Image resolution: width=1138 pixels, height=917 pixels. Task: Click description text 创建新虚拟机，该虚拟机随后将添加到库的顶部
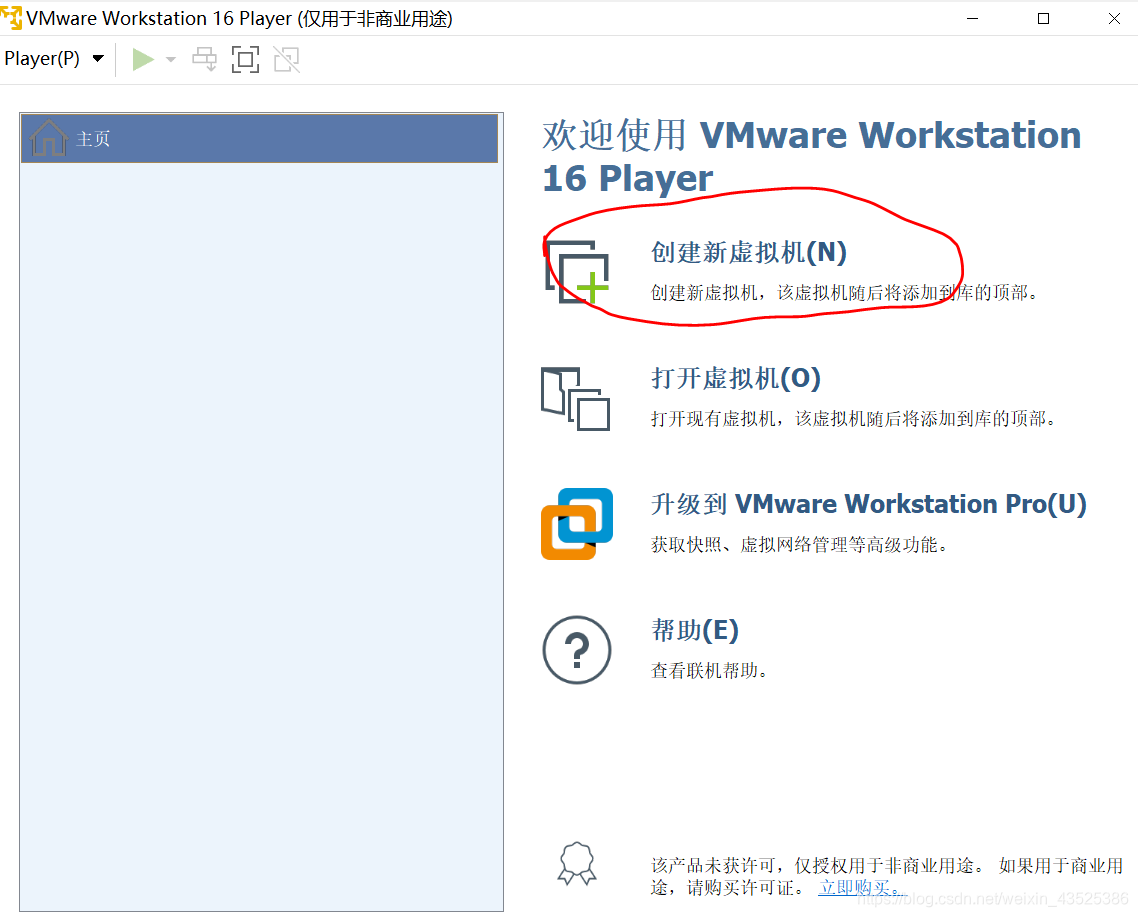pos(844,293)
